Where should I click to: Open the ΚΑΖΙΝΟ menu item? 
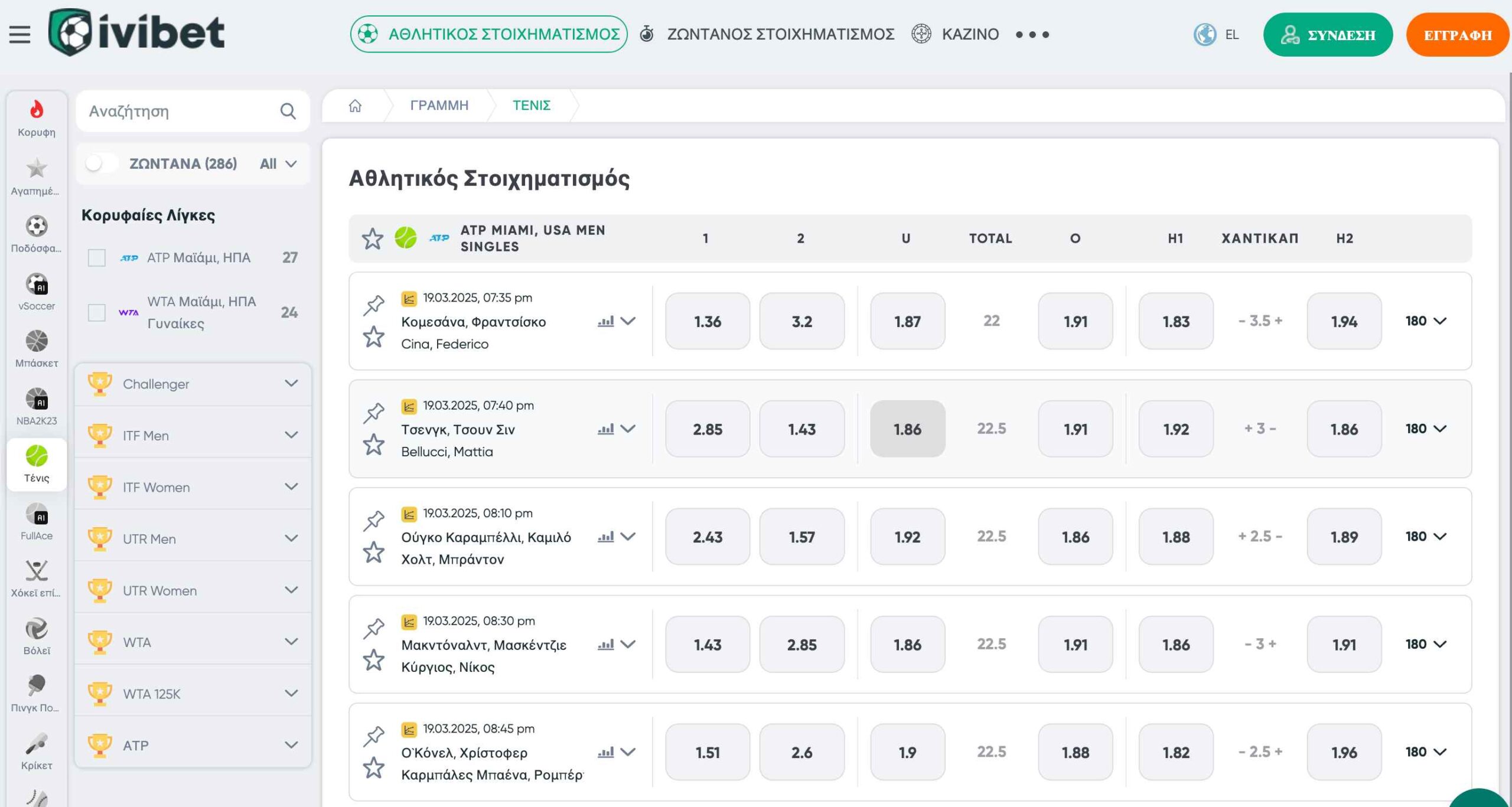[969, 34]
